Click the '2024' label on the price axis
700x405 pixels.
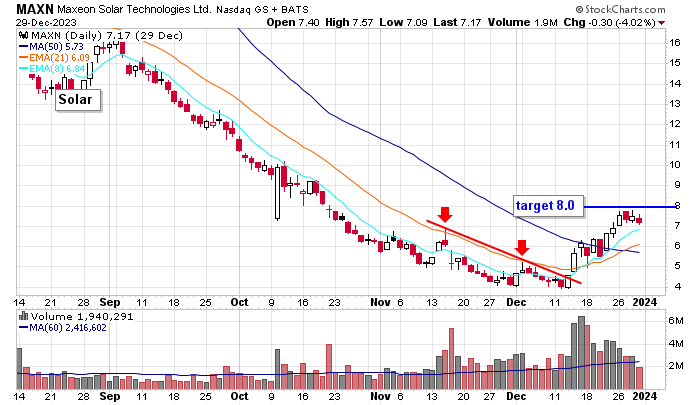(x=645, y=302)
